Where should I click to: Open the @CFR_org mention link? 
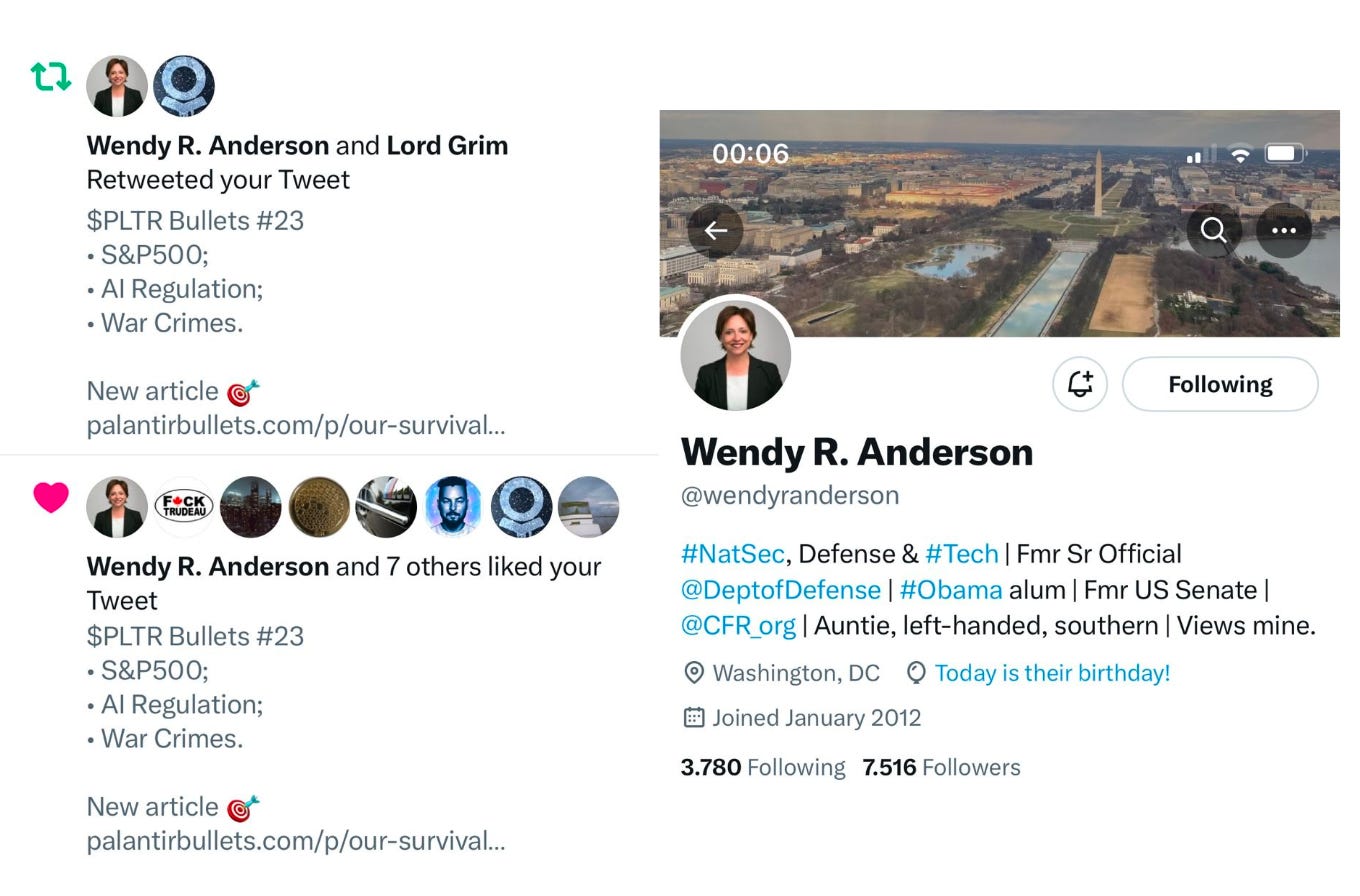(738, 626)
